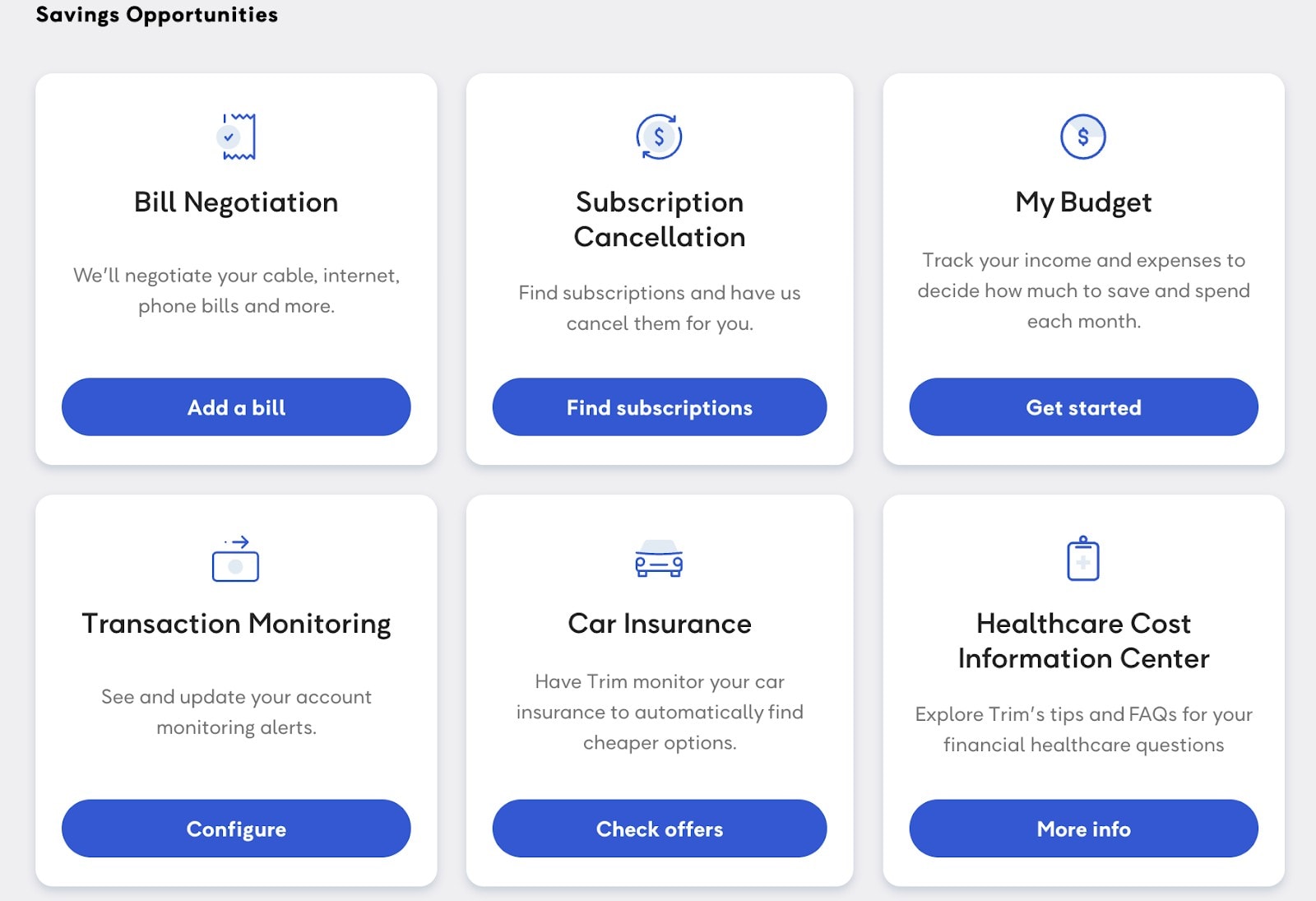Click the Healthcare clipboard icon
Image resolution: width=1316 pixels, height=901 pixels.
(1083, 558)
